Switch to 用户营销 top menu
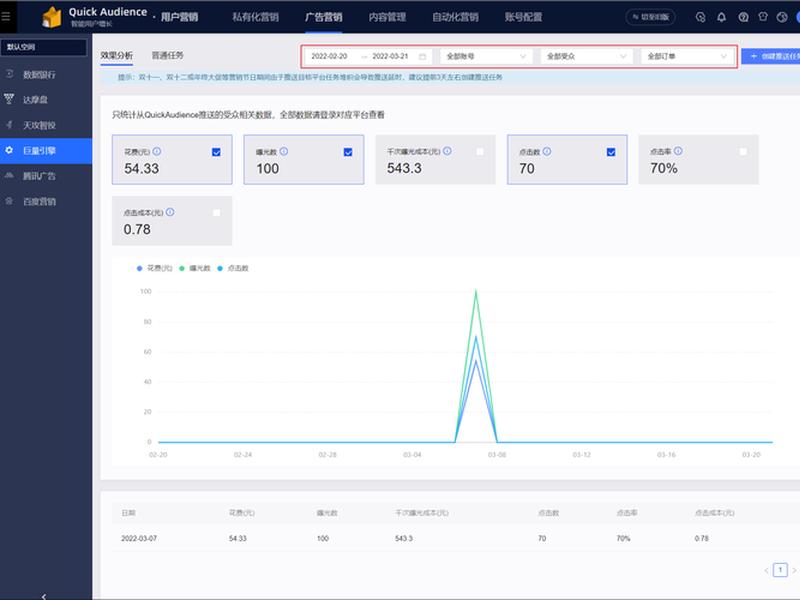Image resolution: width=800 pixels, height=600 pixels. 180,17
